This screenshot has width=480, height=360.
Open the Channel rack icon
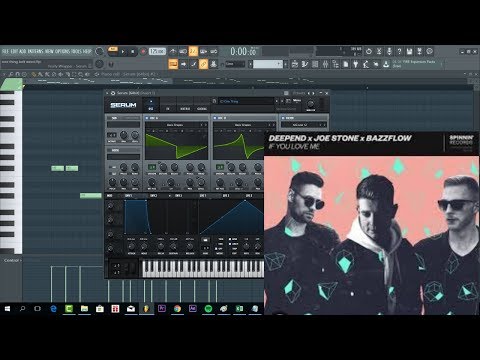click(x=315, y=64)
